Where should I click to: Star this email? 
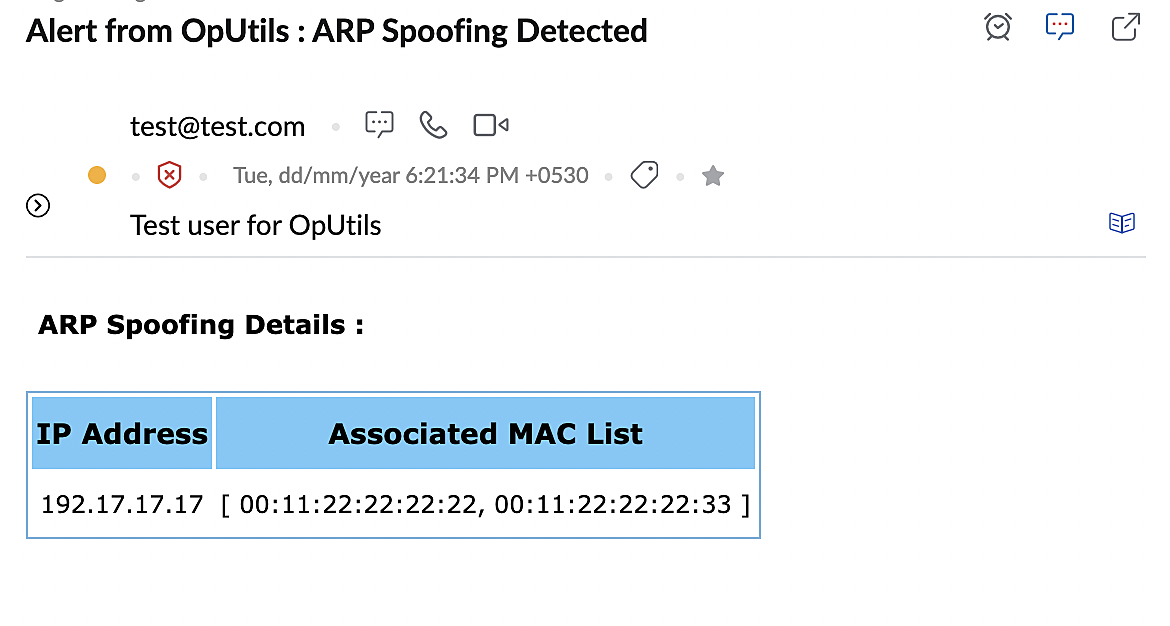coord(712,176)
